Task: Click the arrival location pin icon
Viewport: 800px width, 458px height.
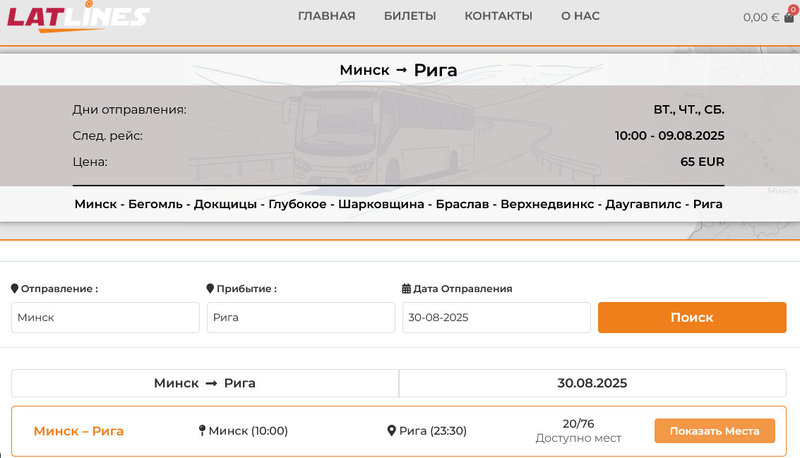Action: point(210,289)
